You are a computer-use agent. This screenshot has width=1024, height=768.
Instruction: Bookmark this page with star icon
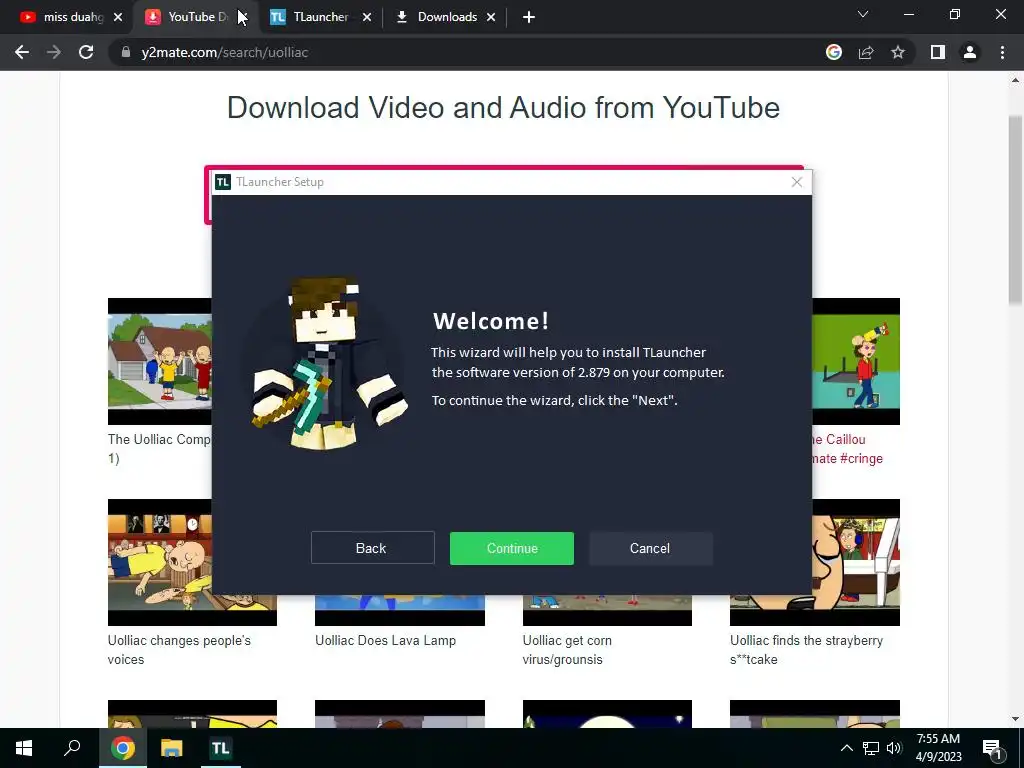[x=898, y=52]
